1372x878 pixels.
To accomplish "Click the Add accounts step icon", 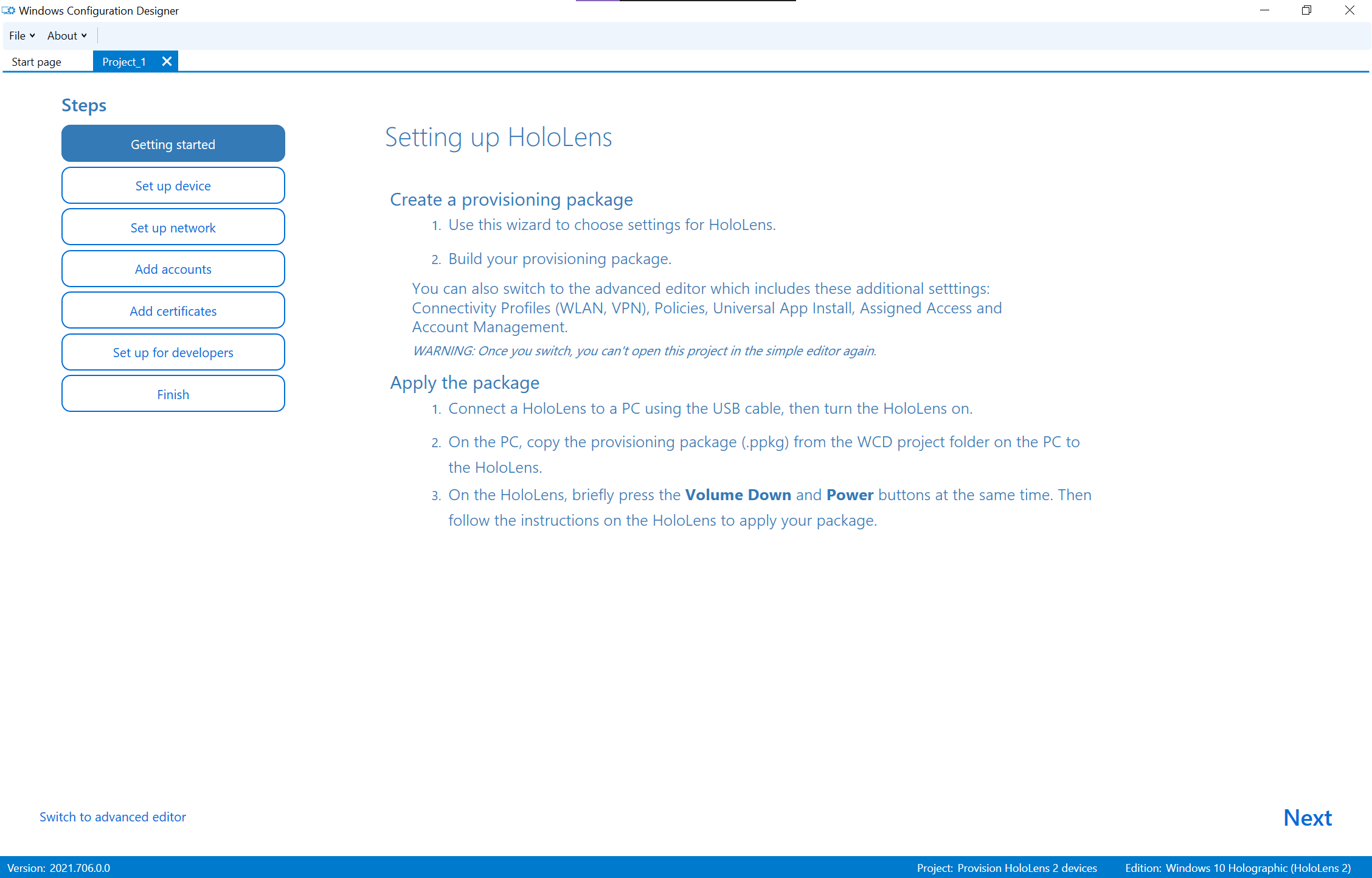I will click(x=172, y=269).
